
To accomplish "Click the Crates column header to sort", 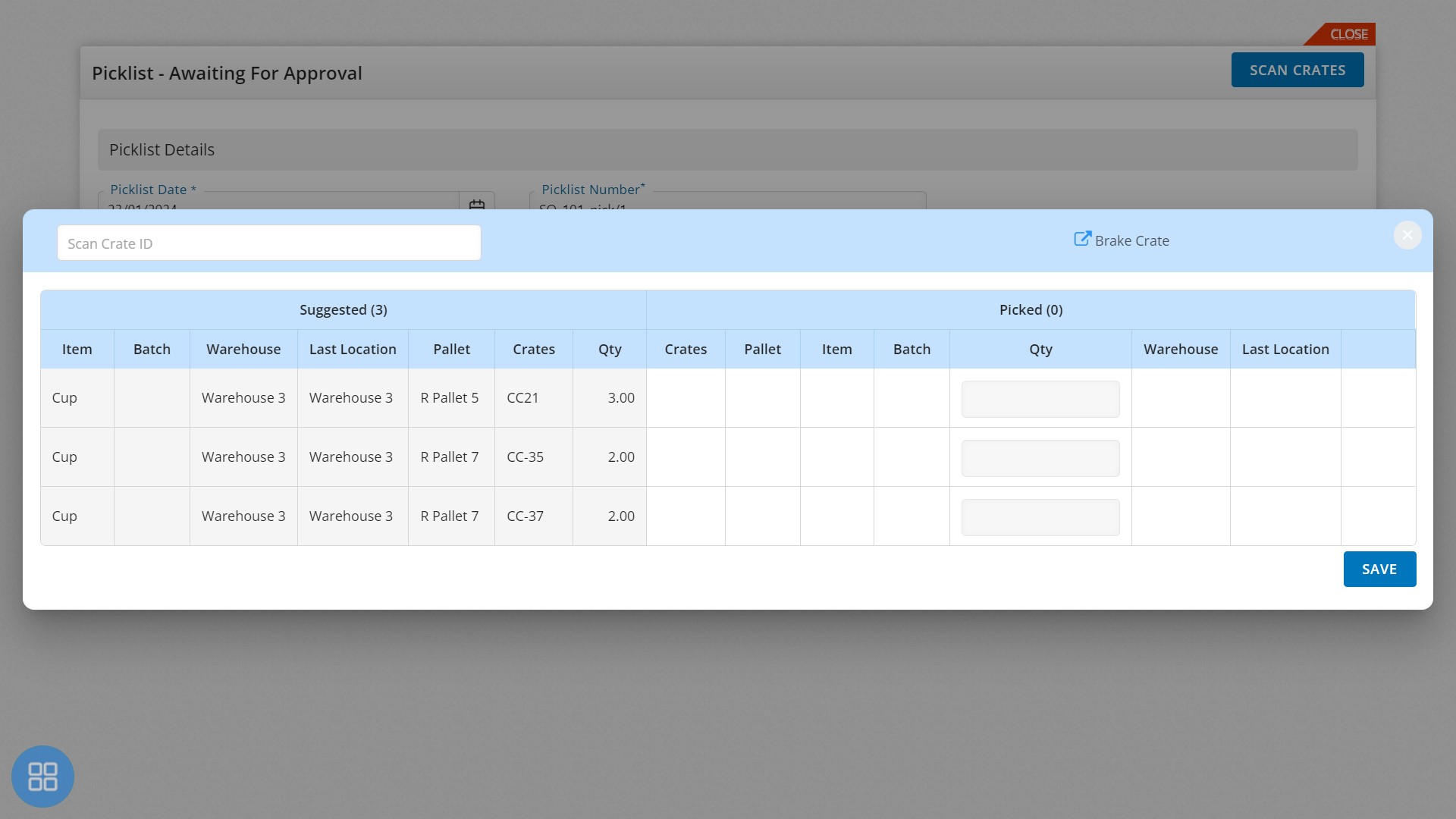I will 533,348.
